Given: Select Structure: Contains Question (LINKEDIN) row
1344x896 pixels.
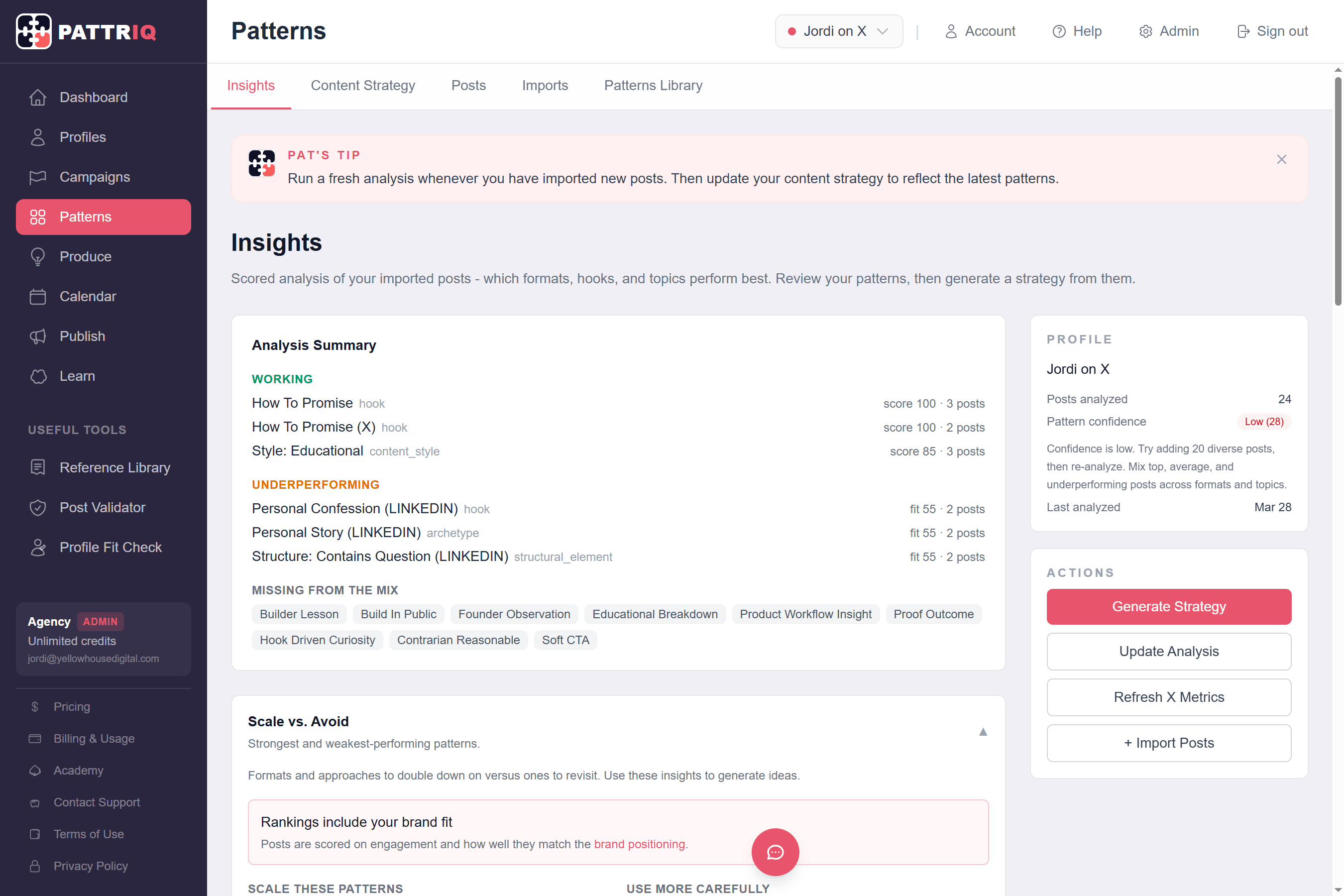Looking at the screenshot, I should coord(618,557).
